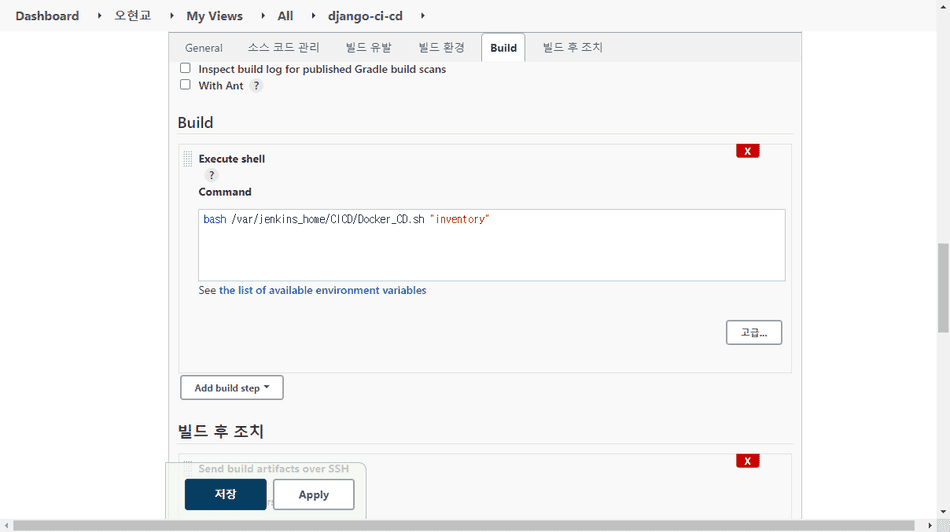950x532 pixels.
Task: Switch to the 빌드 후 조치 tab
Action: [572, 47]
